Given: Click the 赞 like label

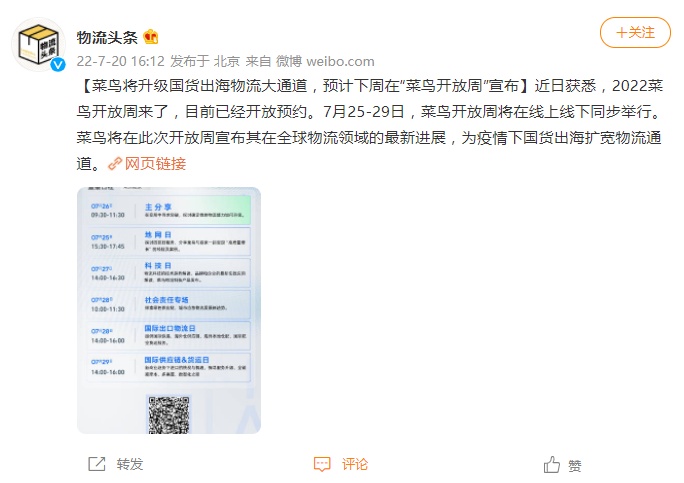Looking at the screenshot, I should click(575, 466).
